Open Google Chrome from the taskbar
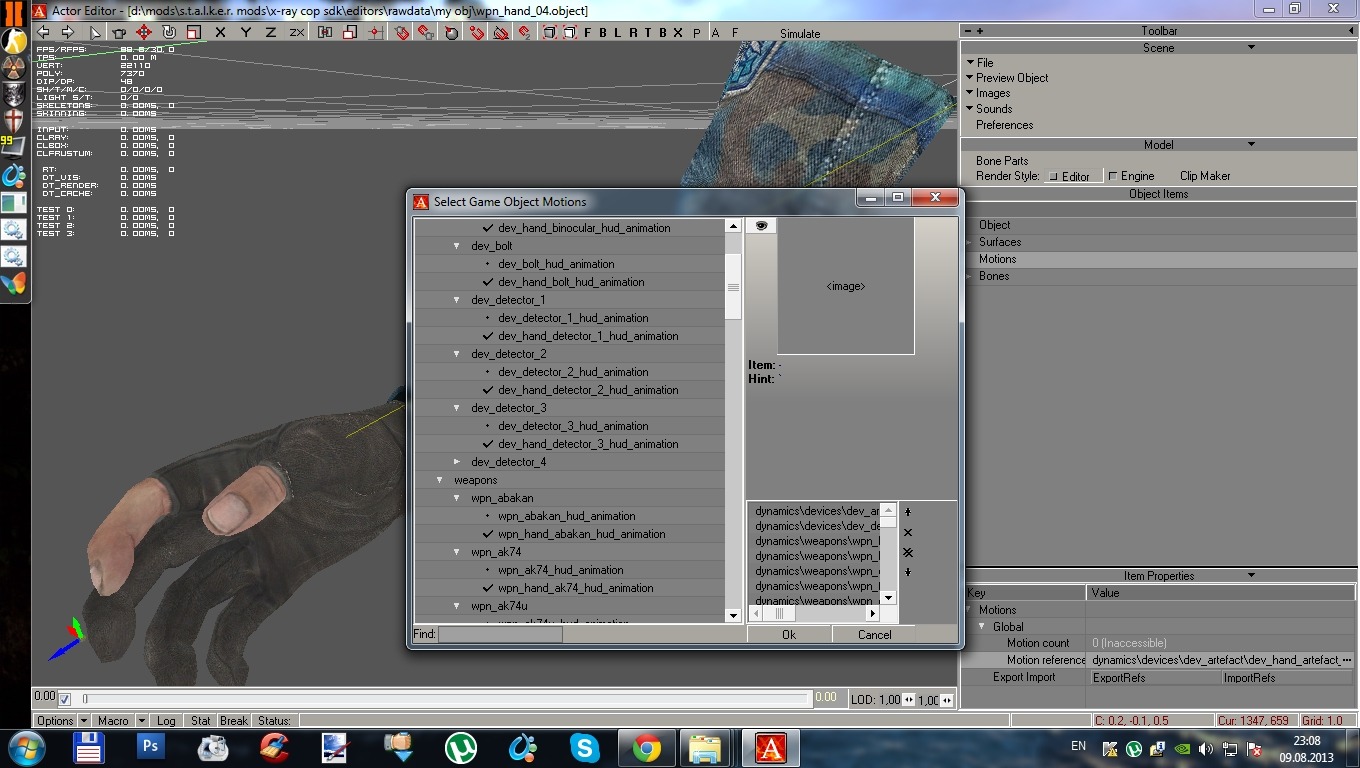 tap(646, 747)
